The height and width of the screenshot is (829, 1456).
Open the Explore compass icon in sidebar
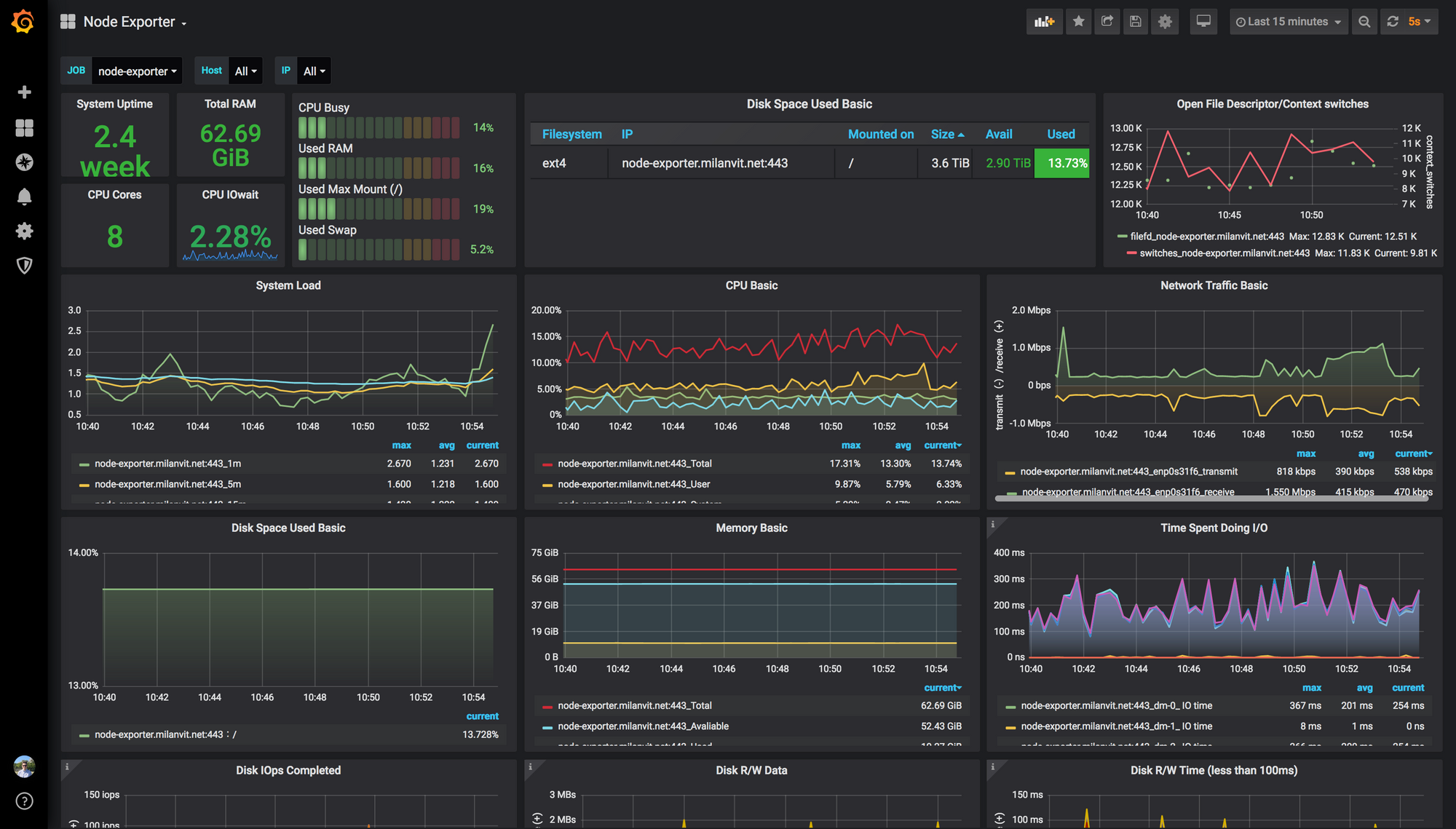[24, 162]
